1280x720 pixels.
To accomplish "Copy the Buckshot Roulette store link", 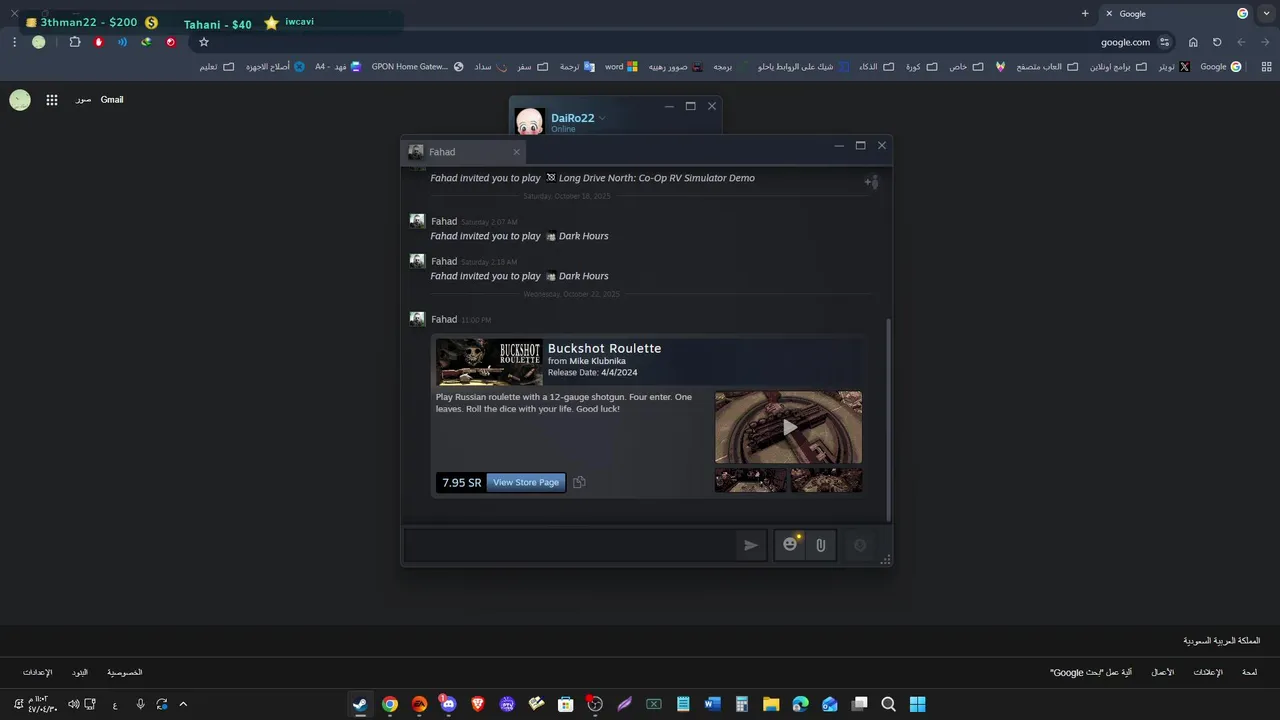I will coord(579,482).
